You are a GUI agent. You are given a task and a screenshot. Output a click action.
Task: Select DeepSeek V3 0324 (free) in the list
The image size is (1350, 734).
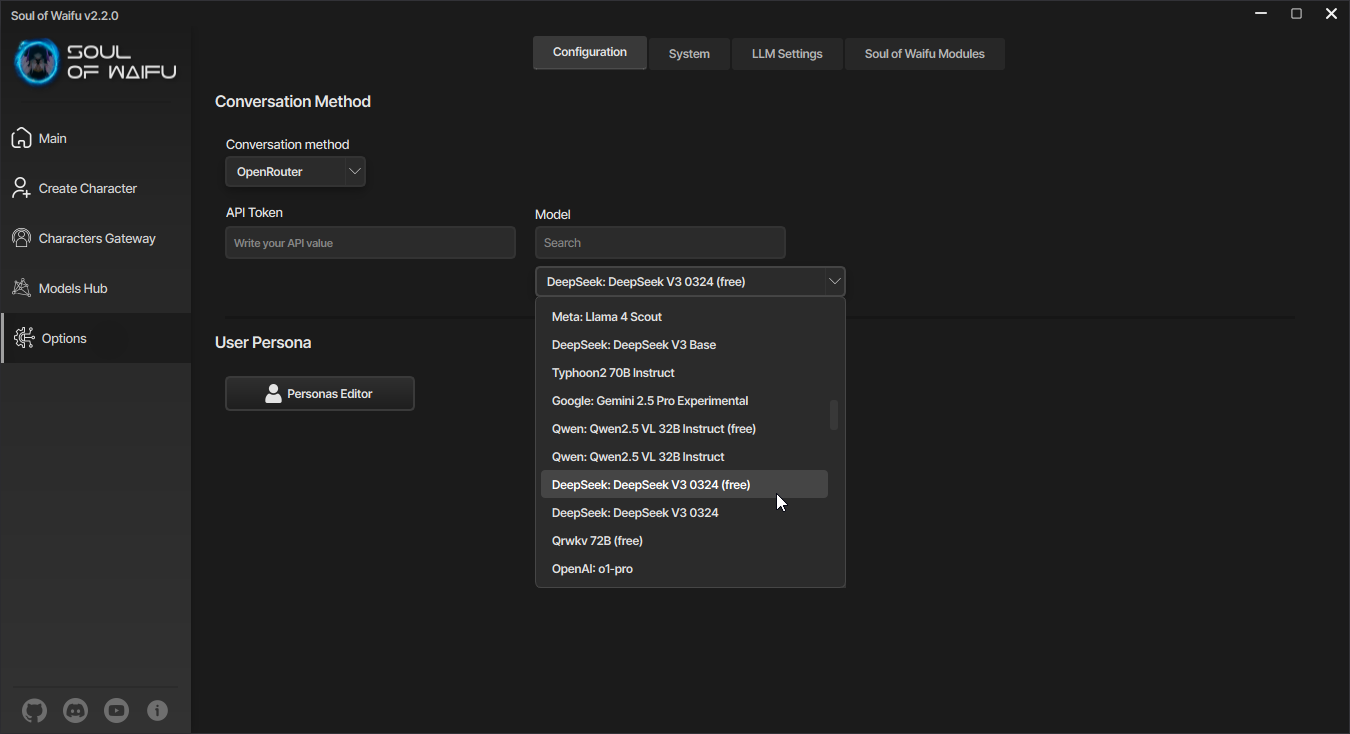coord(684,485)
